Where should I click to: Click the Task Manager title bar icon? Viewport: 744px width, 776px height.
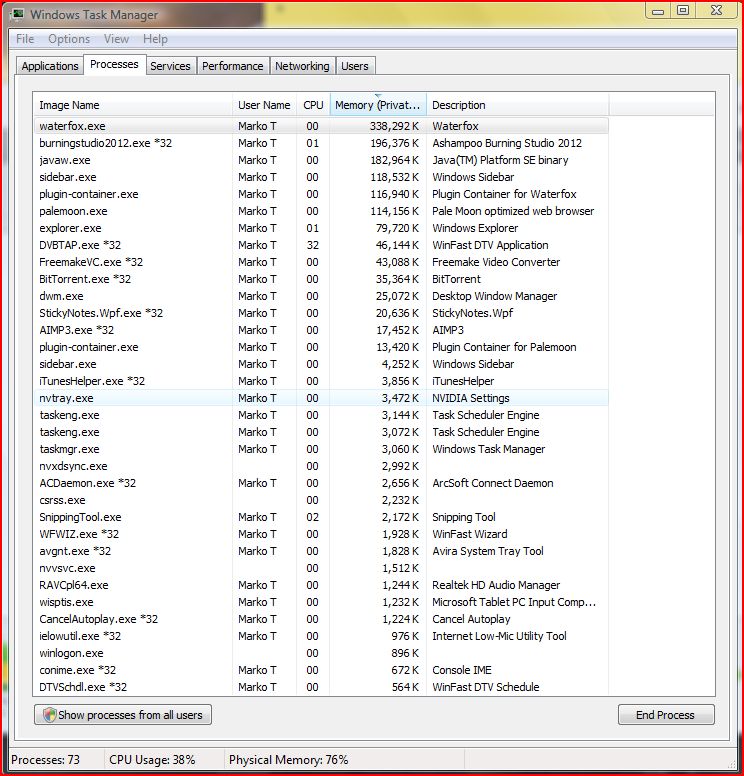coord(18,14)
